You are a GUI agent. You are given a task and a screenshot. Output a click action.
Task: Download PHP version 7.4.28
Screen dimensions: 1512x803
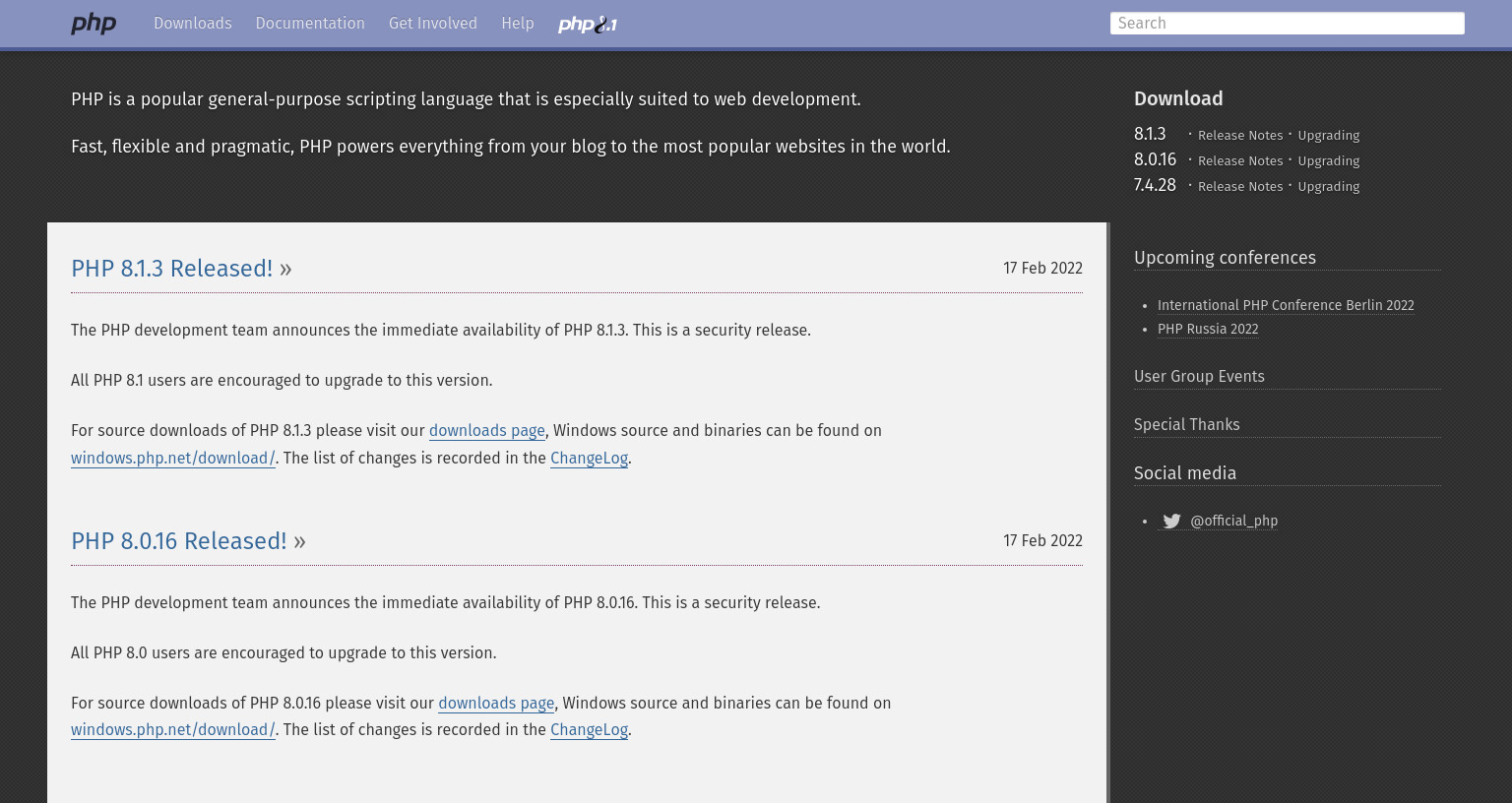point(1155,185)
